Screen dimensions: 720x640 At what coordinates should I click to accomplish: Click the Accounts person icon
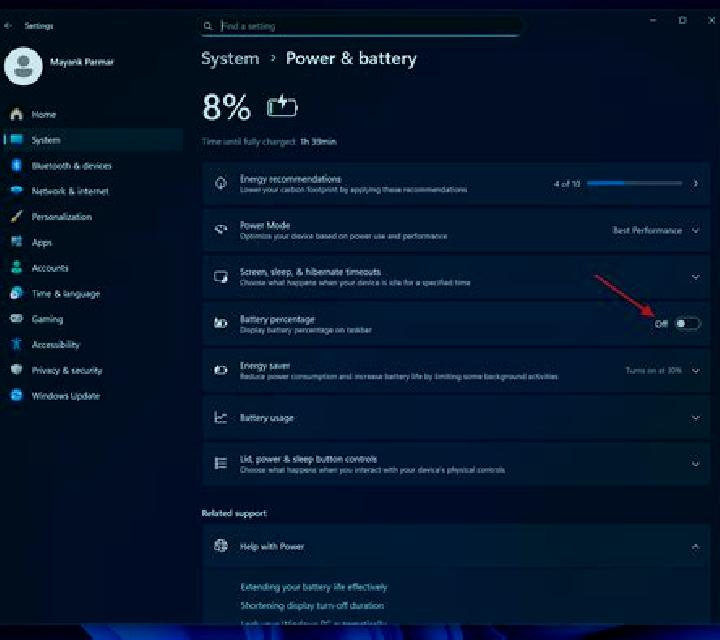pyautogui.click(x=17, y=267)
